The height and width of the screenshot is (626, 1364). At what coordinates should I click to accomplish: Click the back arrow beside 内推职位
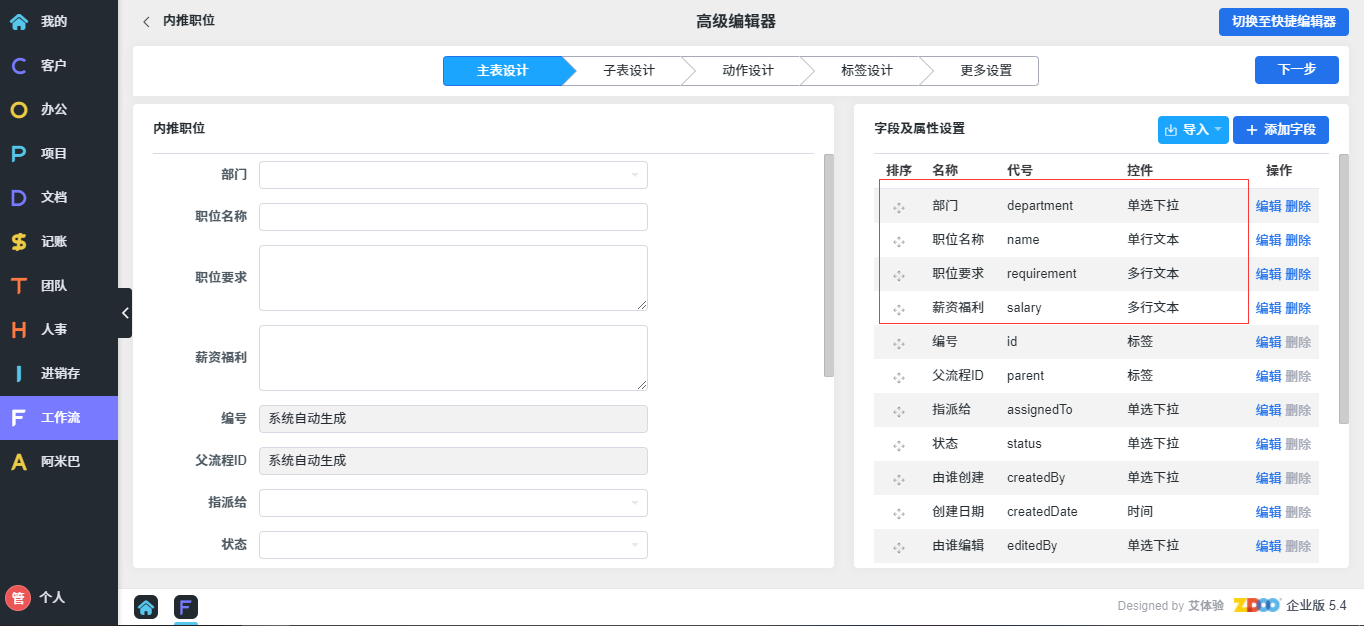pyautogui.click(x=147, y=21)
